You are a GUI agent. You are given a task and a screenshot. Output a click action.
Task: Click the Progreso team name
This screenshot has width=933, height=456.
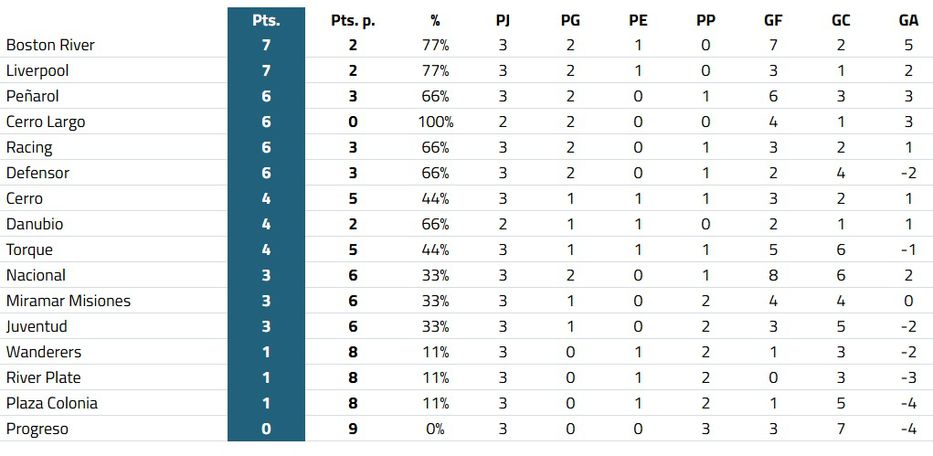tap(37, 429)
